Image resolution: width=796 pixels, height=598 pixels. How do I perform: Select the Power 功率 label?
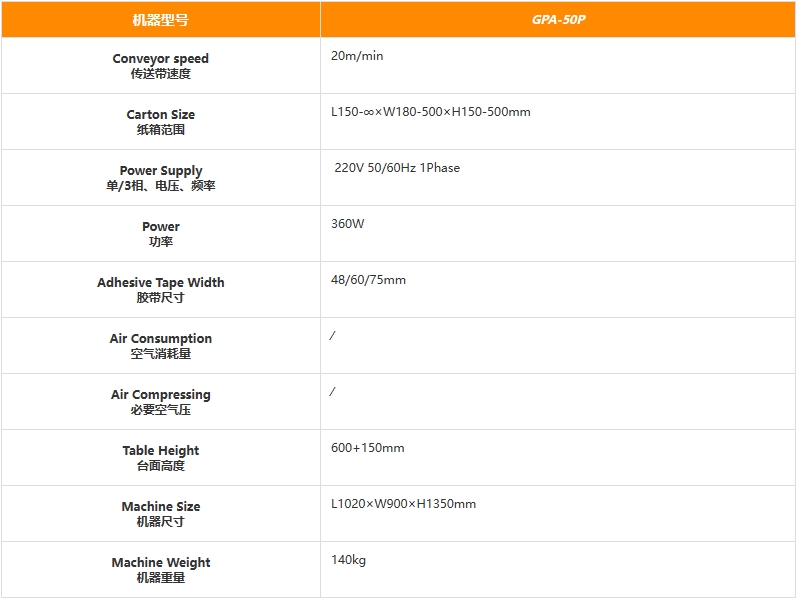(x=160, y=234)
